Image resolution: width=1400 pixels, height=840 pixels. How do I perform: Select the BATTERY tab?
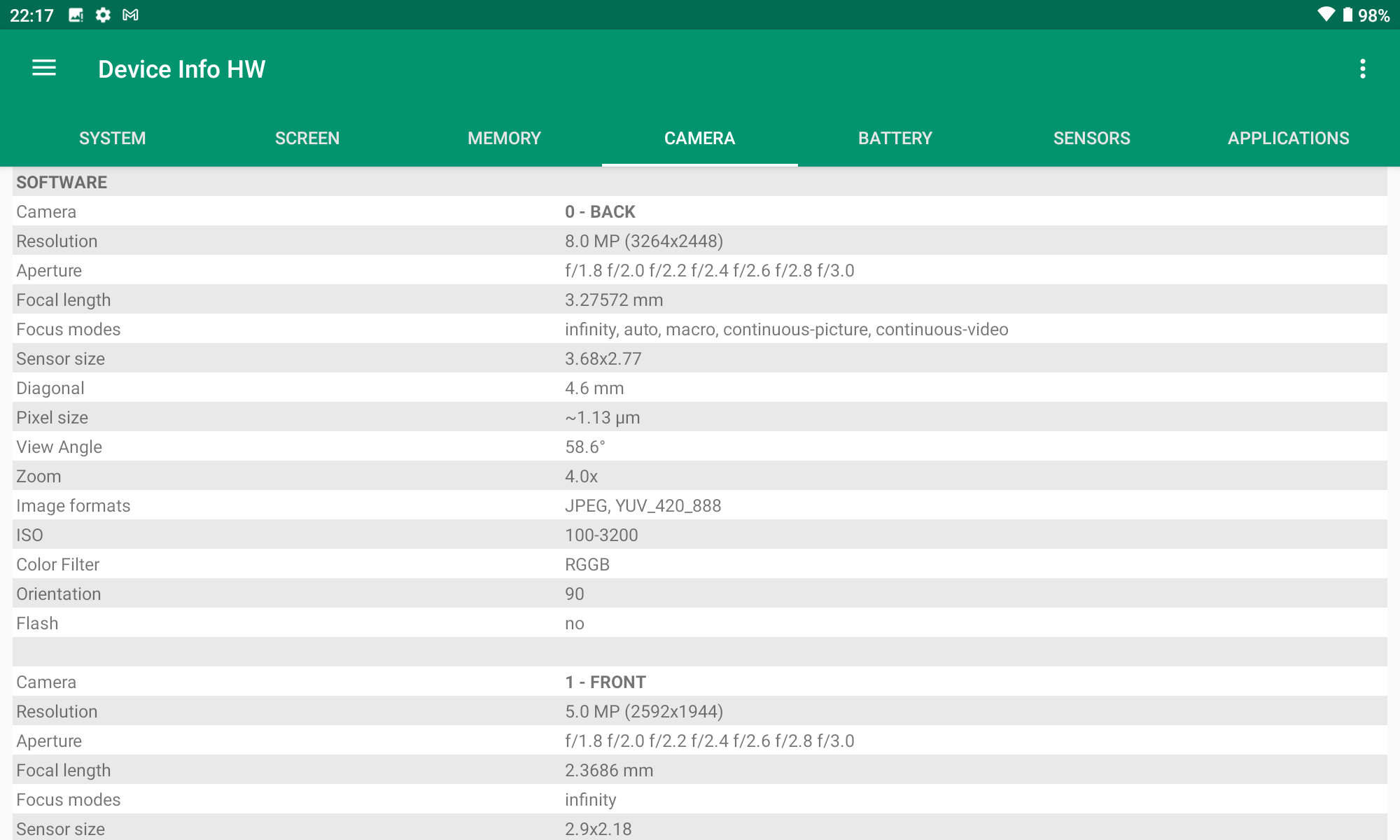click(x=895, y=138)
